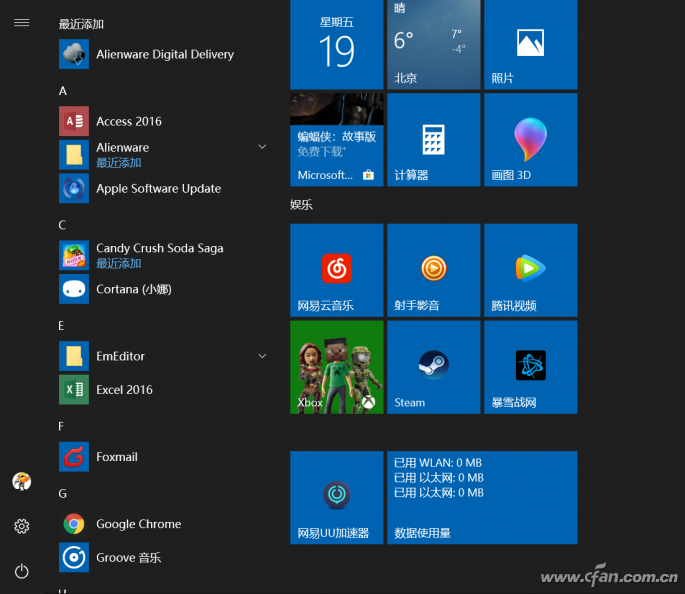
Task: Open Microsoft Store 蝙蝠侠 tile
Action: (x=337, y=140)
